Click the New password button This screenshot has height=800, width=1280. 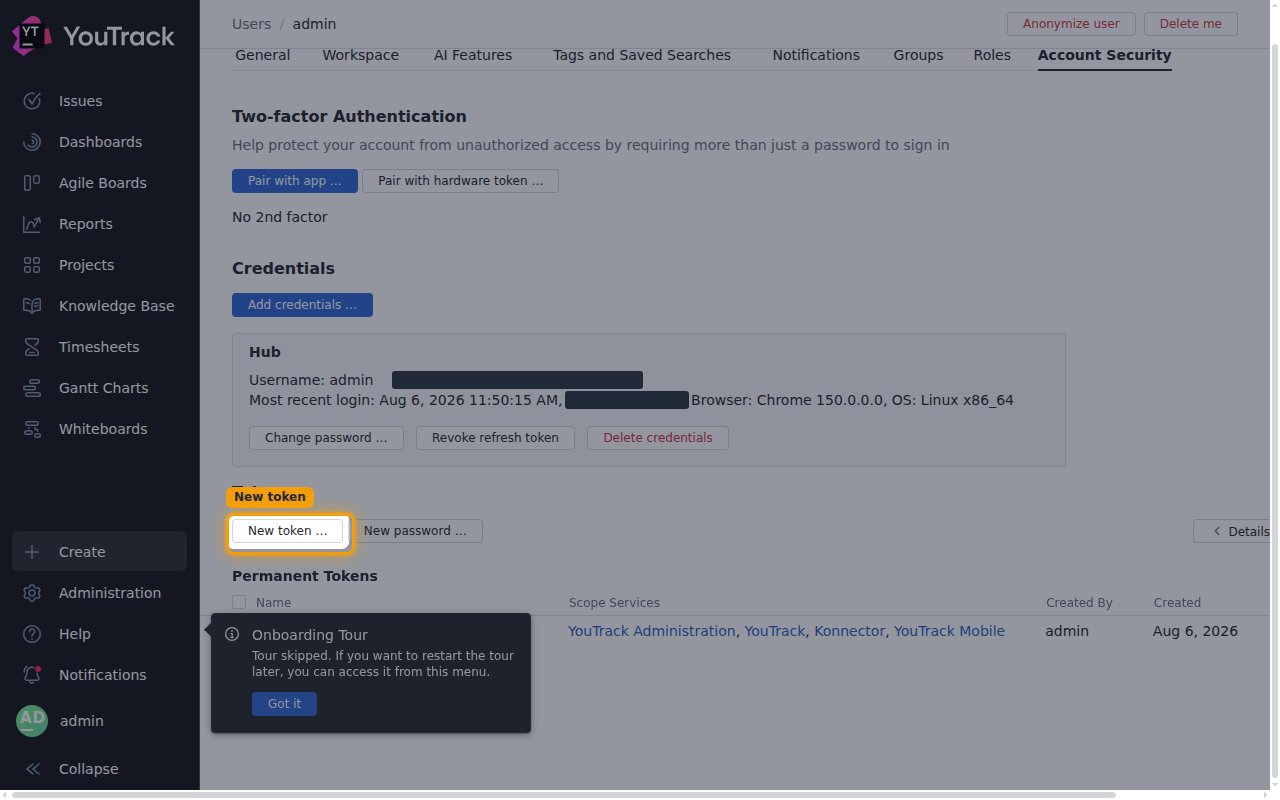(x=415, y=531)
